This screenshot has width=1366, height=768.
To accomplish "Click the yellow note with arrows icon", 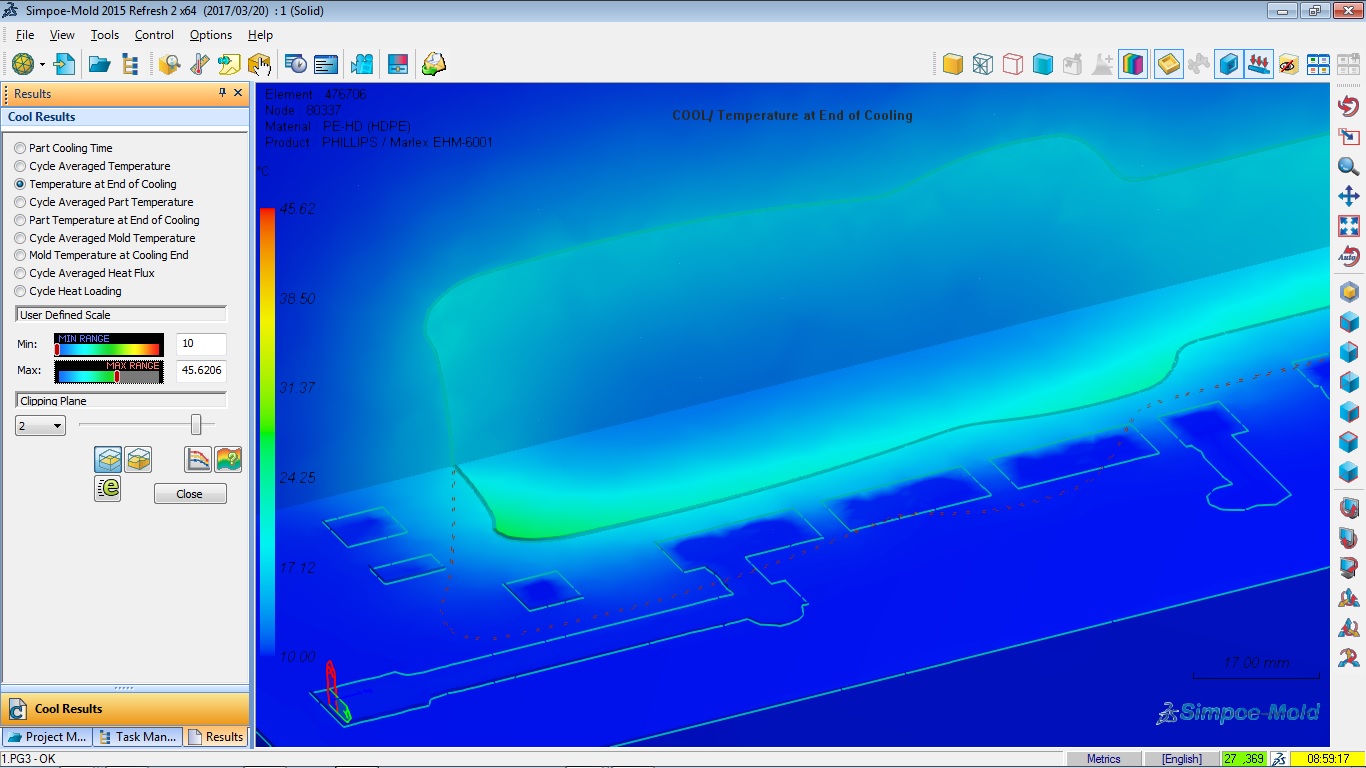I will click(229, 64).
